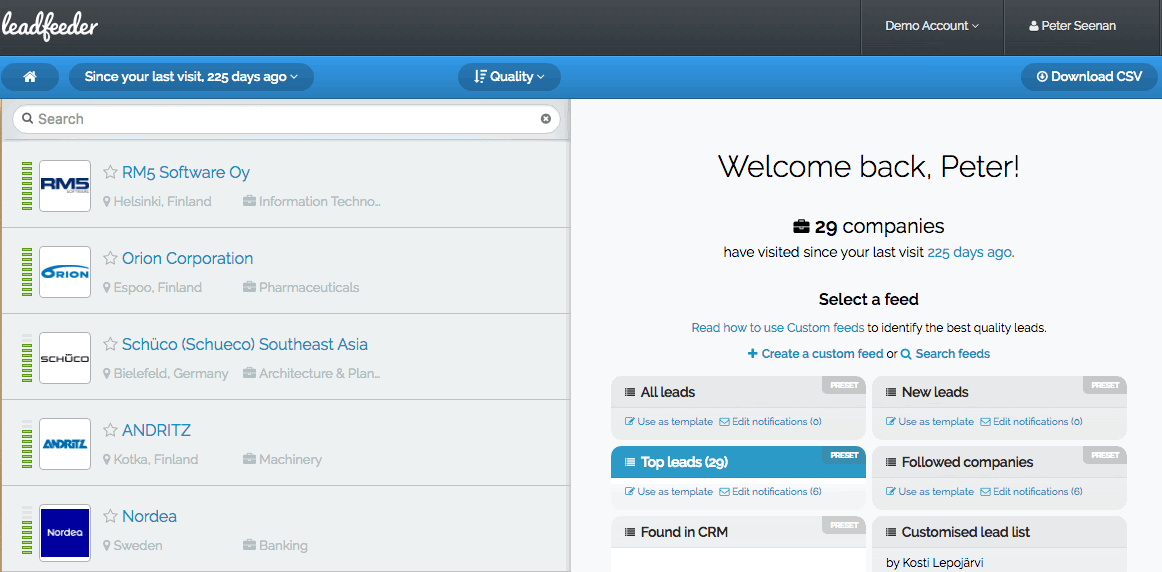Click Create a custom feed link

click(x=815, y=354)
